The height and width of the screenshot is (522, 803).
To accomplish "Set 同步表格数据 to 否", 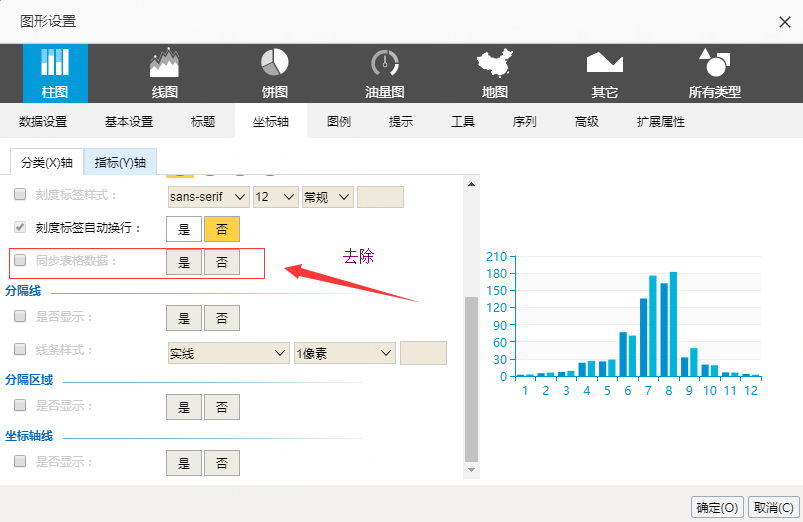I will [x=222, y=262].
